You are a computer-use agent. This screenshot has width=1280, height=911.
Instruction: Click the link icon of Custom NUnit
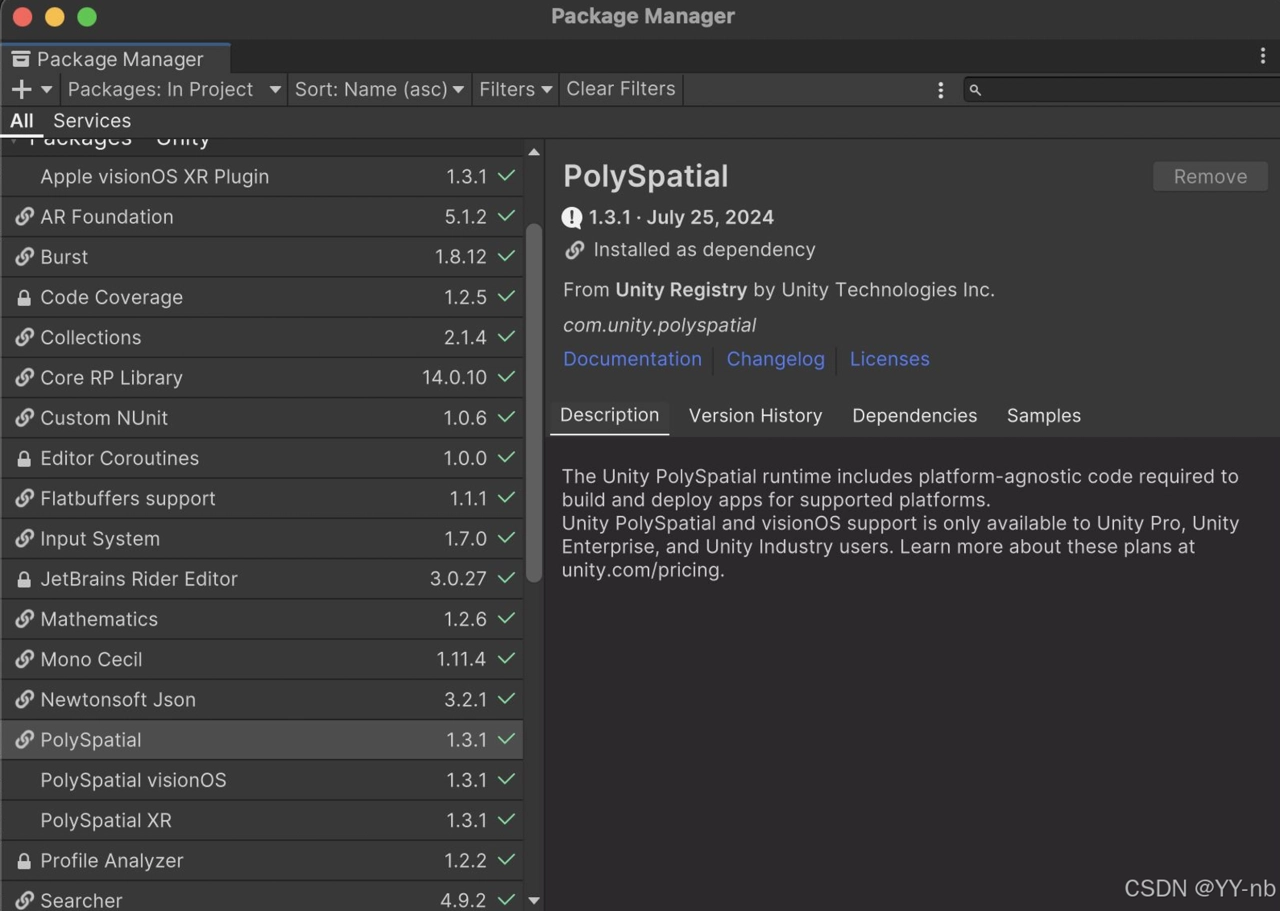pos(24,418)
